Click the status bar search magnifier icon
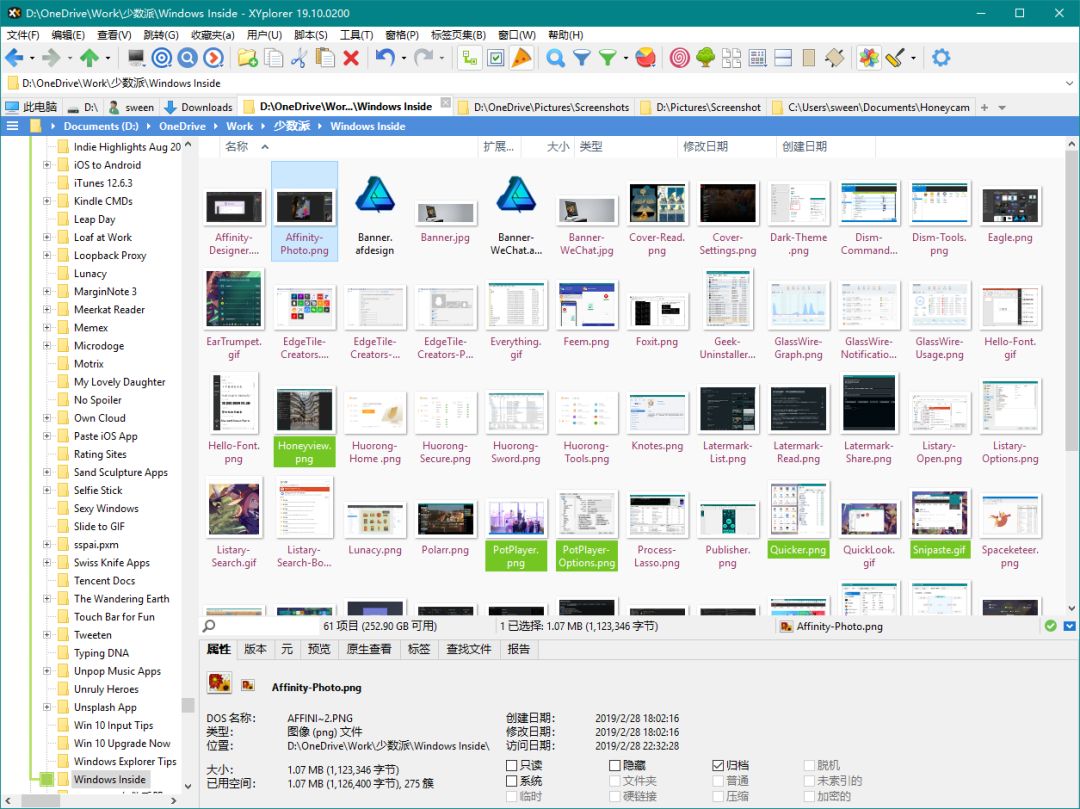 coord(209,626)
